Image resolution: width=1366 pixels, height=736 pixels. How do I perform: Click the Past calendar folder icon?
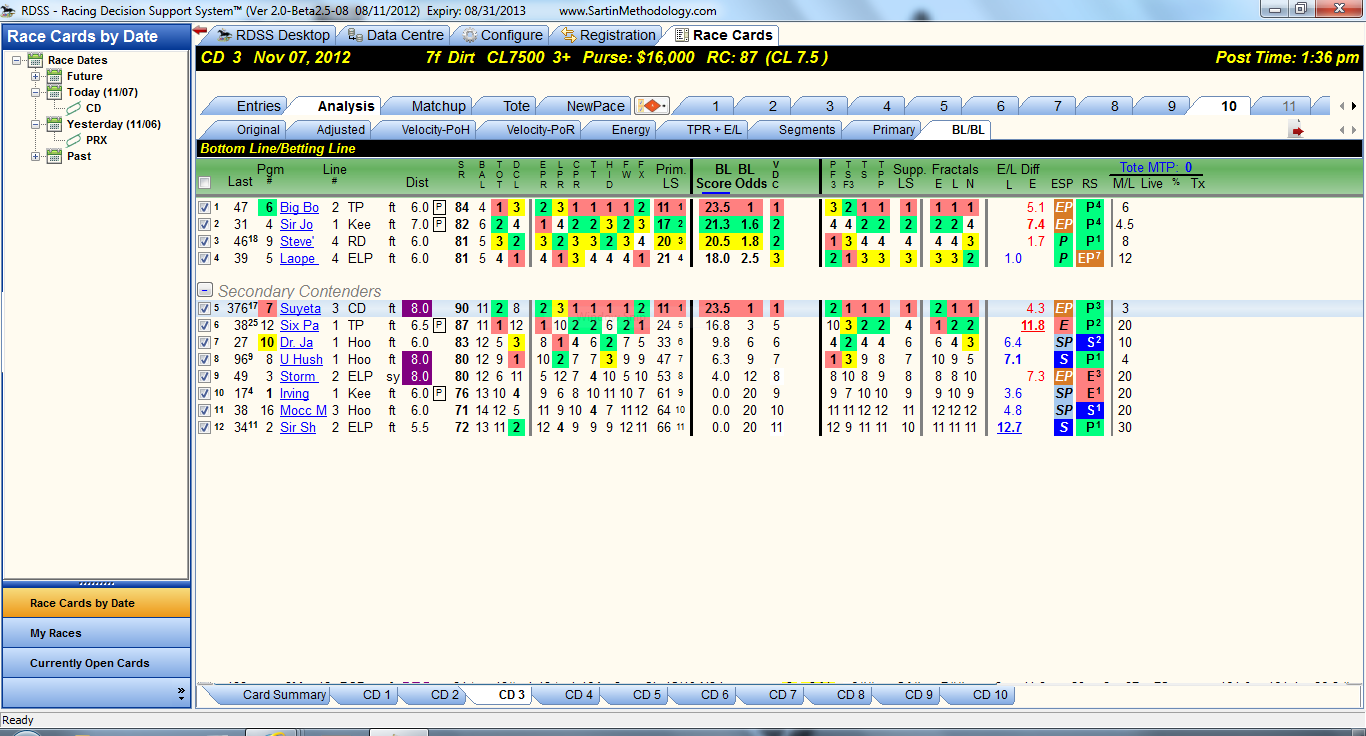pos(55,156)
